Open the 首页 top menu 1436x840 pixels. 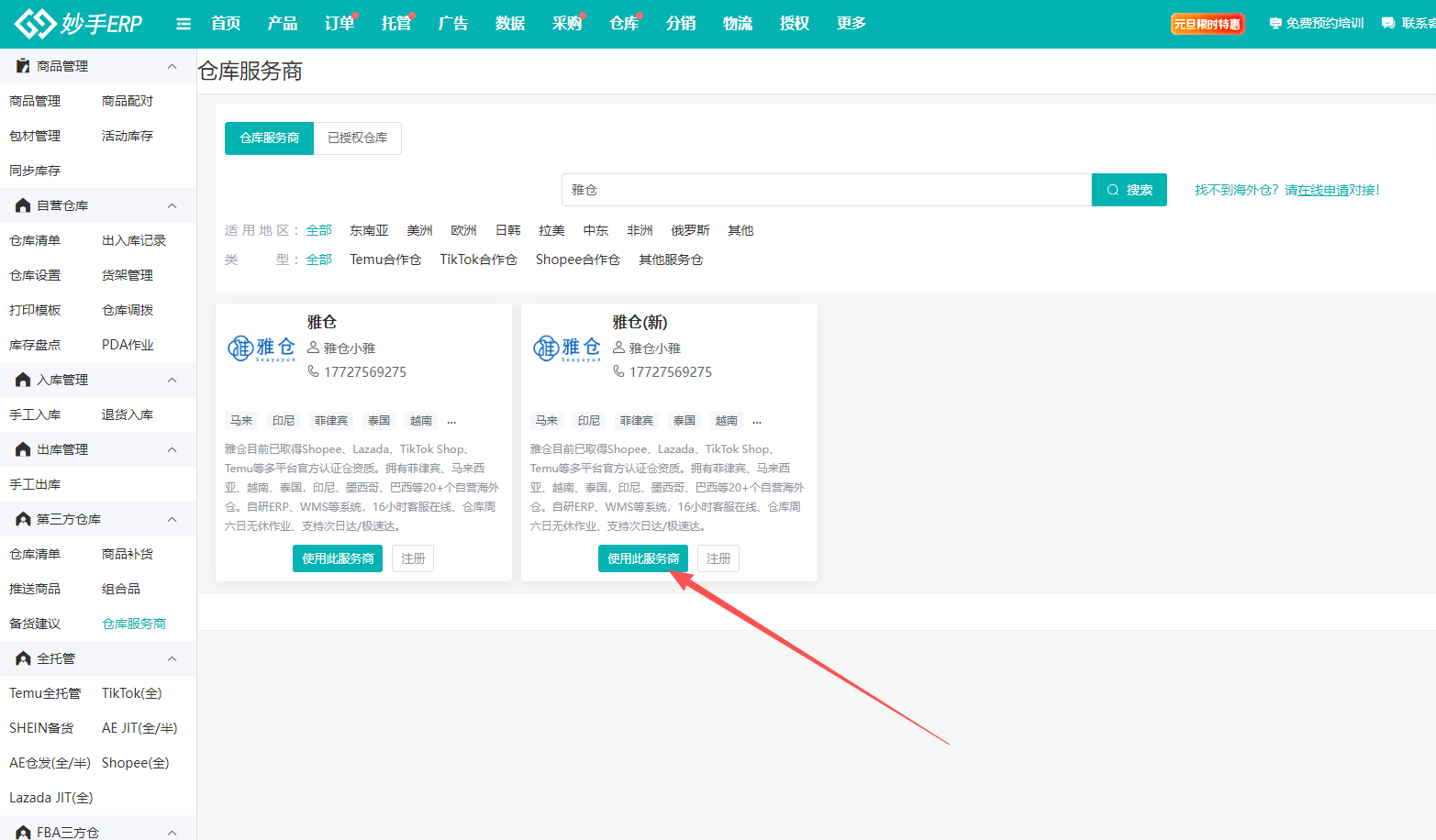pos(226,23)
